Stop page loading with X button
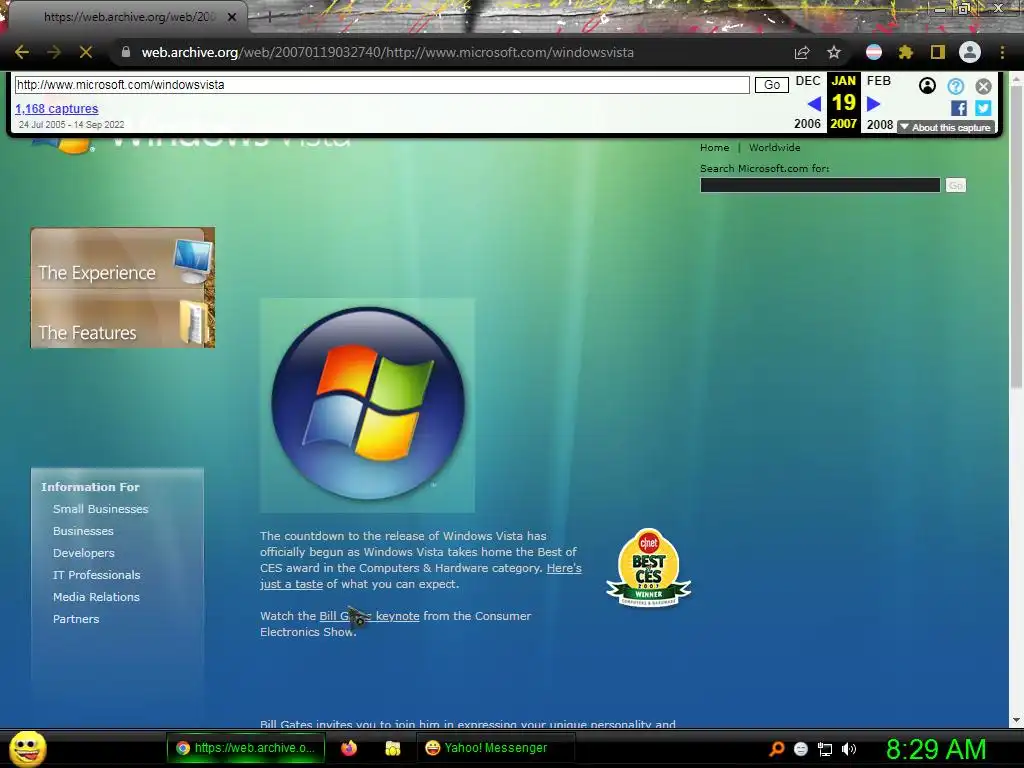 click(86, 52)
